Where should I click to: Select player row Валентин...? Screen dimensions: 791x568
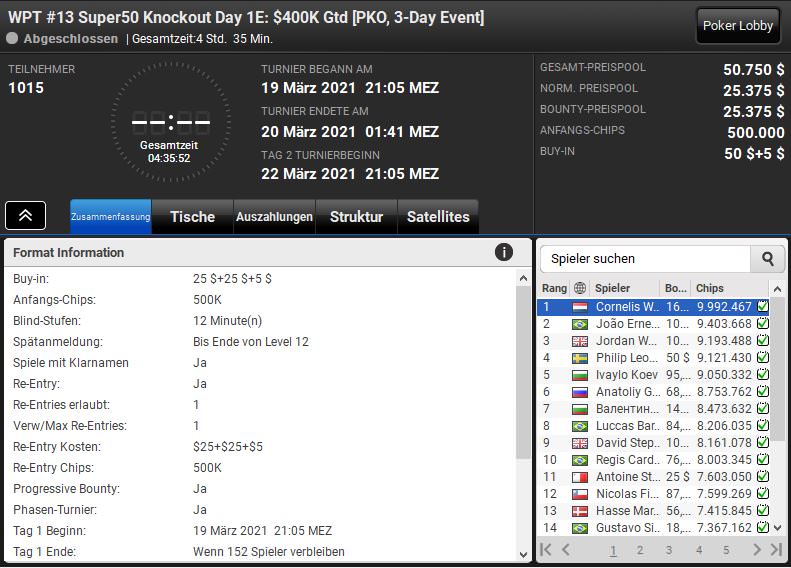pos(653,409)
